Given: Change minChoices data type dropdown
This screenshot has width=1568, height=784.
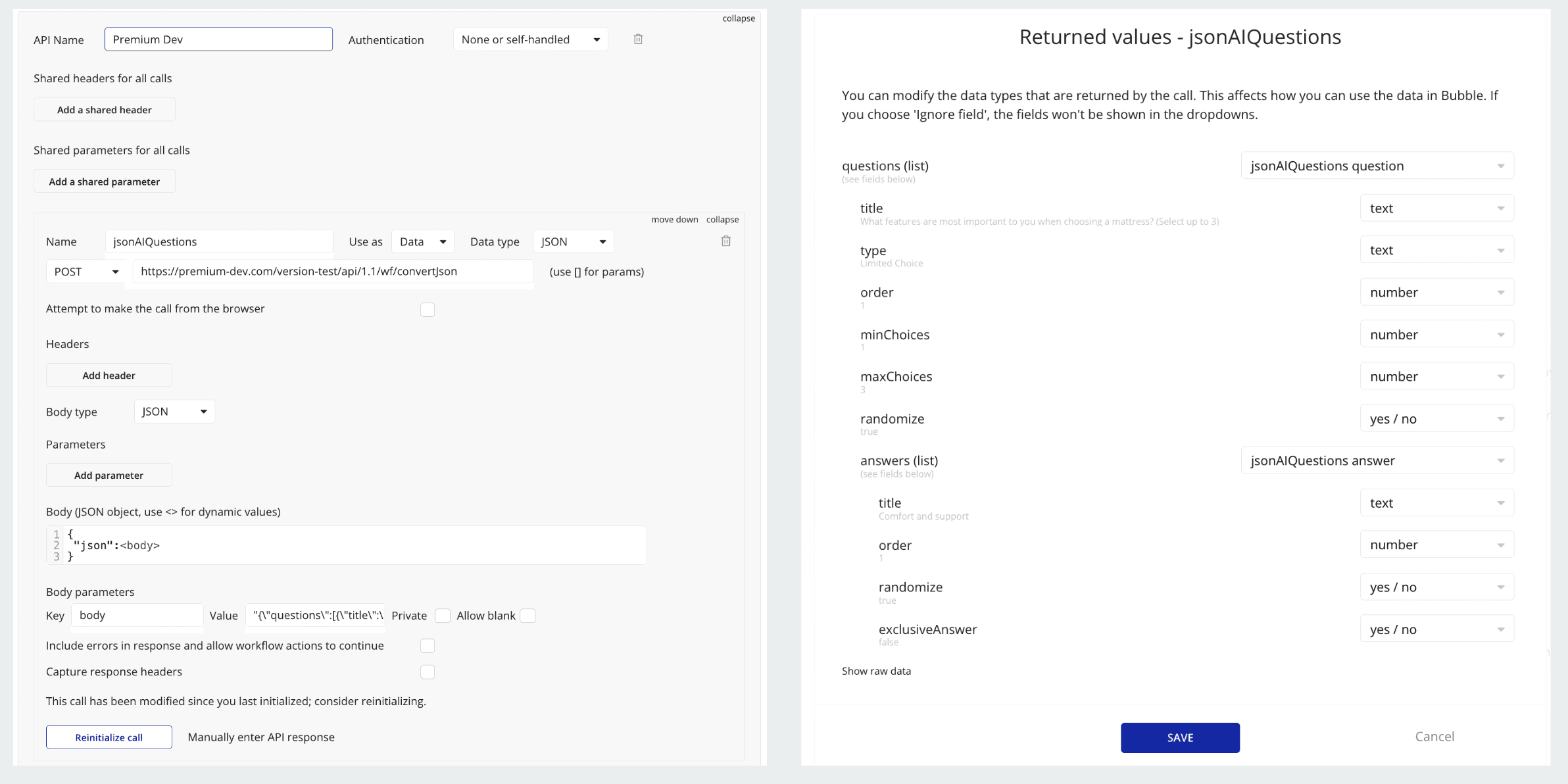Looking at the screenshot, I should (1436, 335).
